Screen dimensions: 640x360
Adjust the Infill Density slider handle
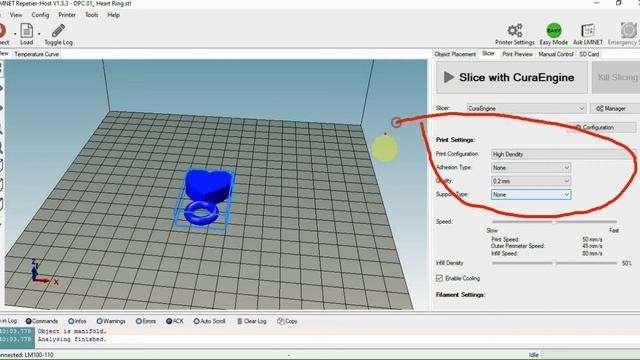(x=554, y=263)
